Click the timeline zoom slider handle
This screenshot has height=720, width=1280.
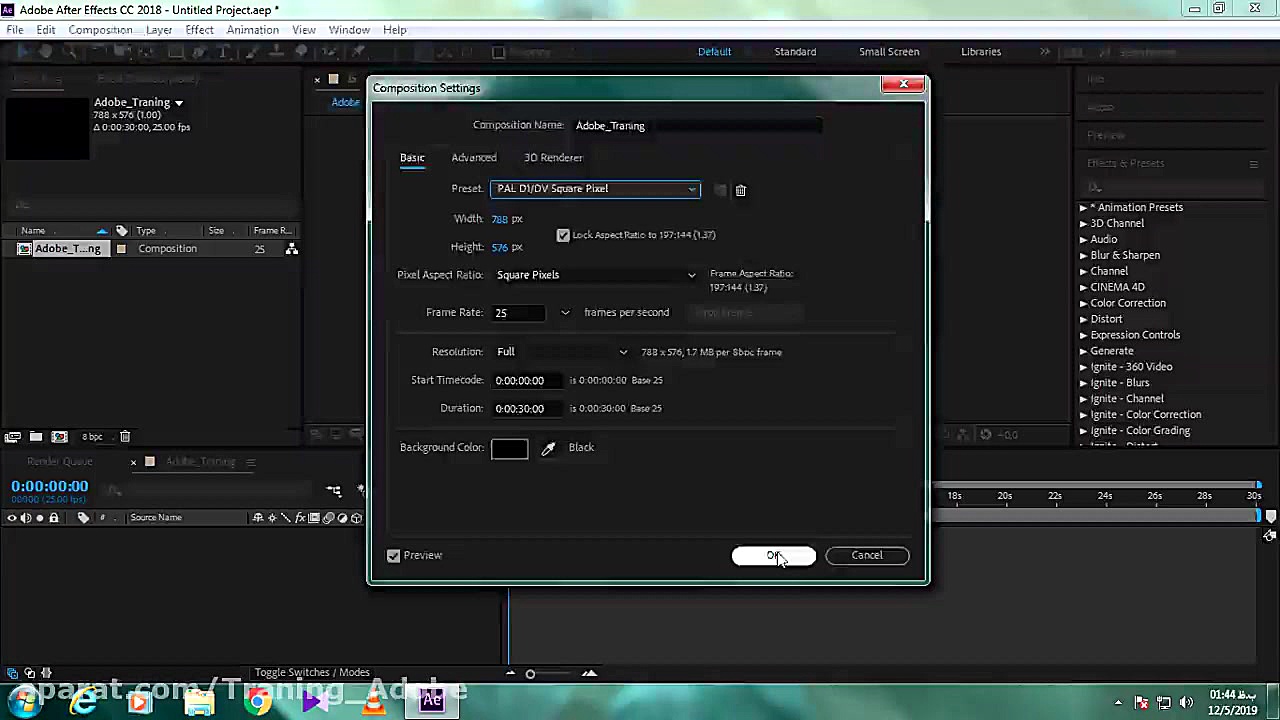(x=530, y=674)
